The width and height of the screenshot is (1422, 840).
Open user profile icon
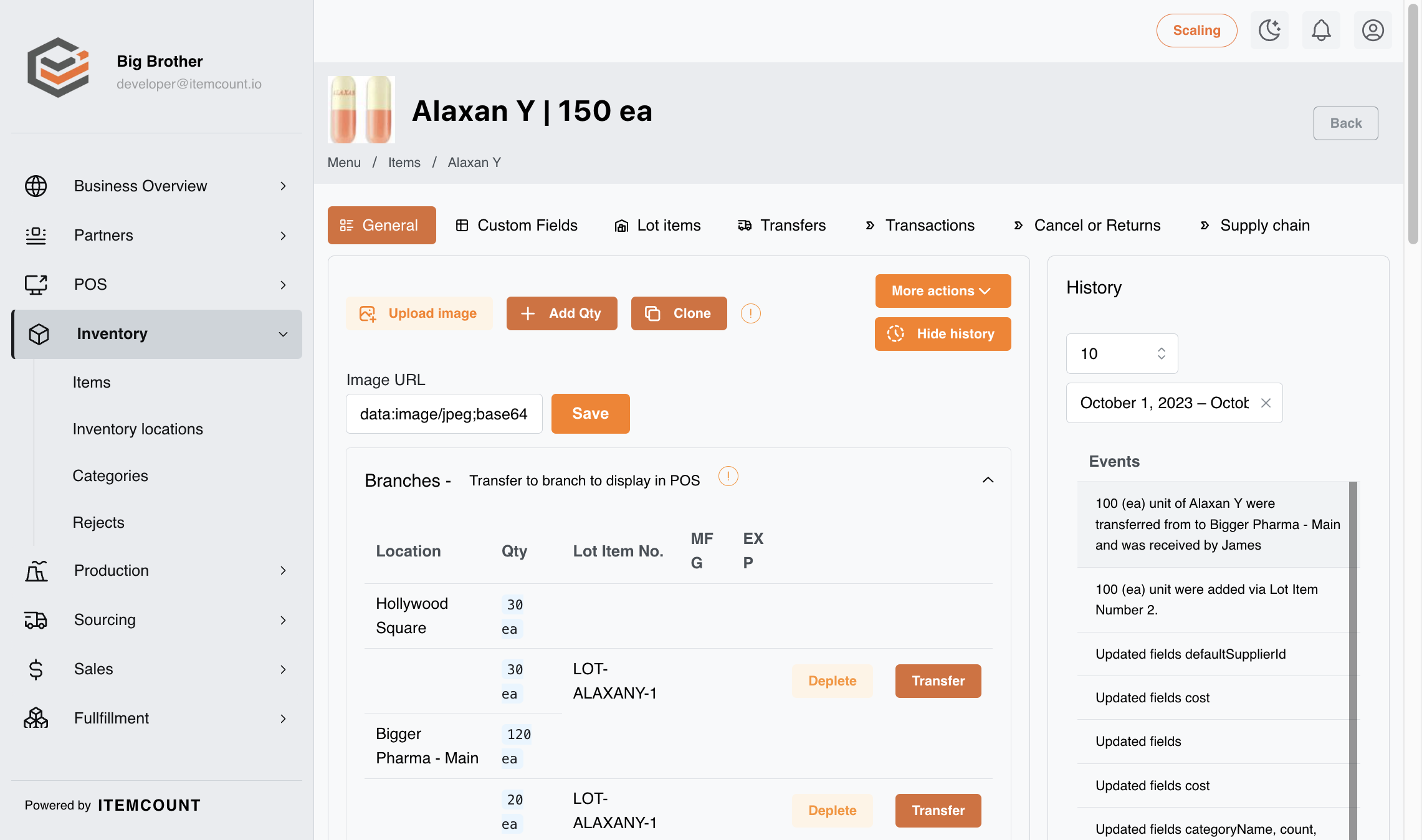pos(1373,30)
